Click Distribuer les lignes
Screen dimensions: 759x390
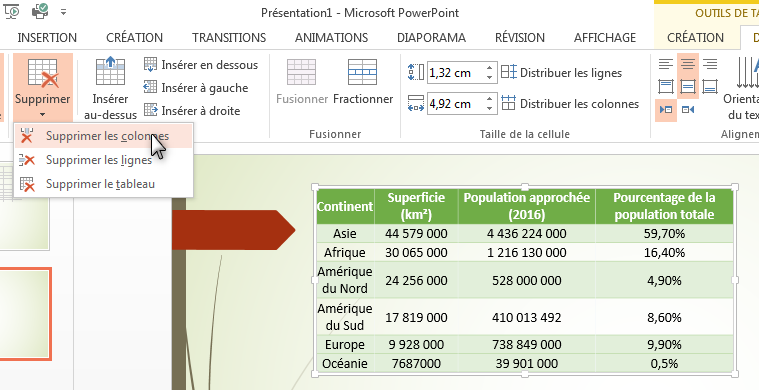pos(562,73)
